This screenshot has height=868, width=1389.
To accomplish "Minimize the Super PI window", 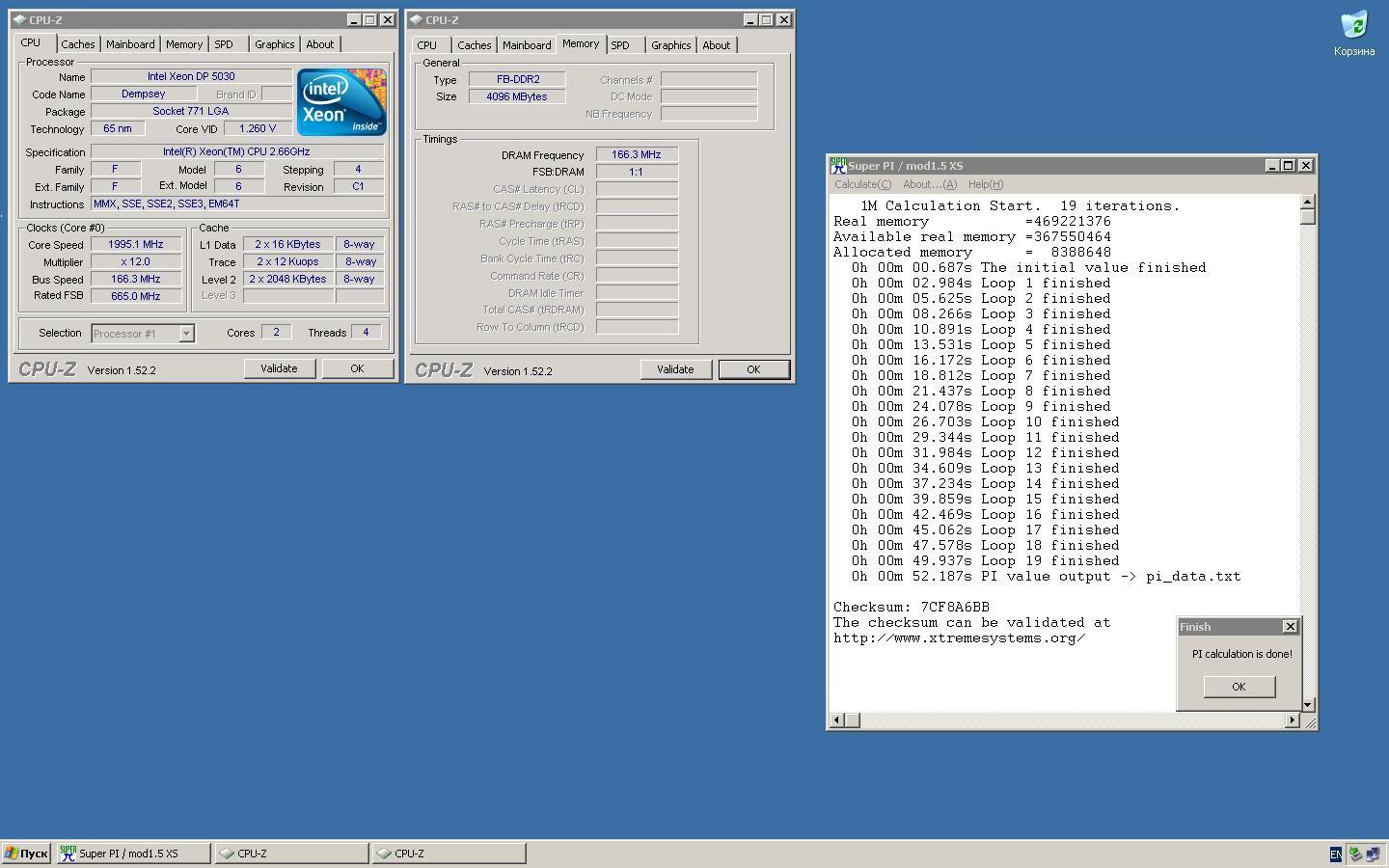I will click(1271, 166).
